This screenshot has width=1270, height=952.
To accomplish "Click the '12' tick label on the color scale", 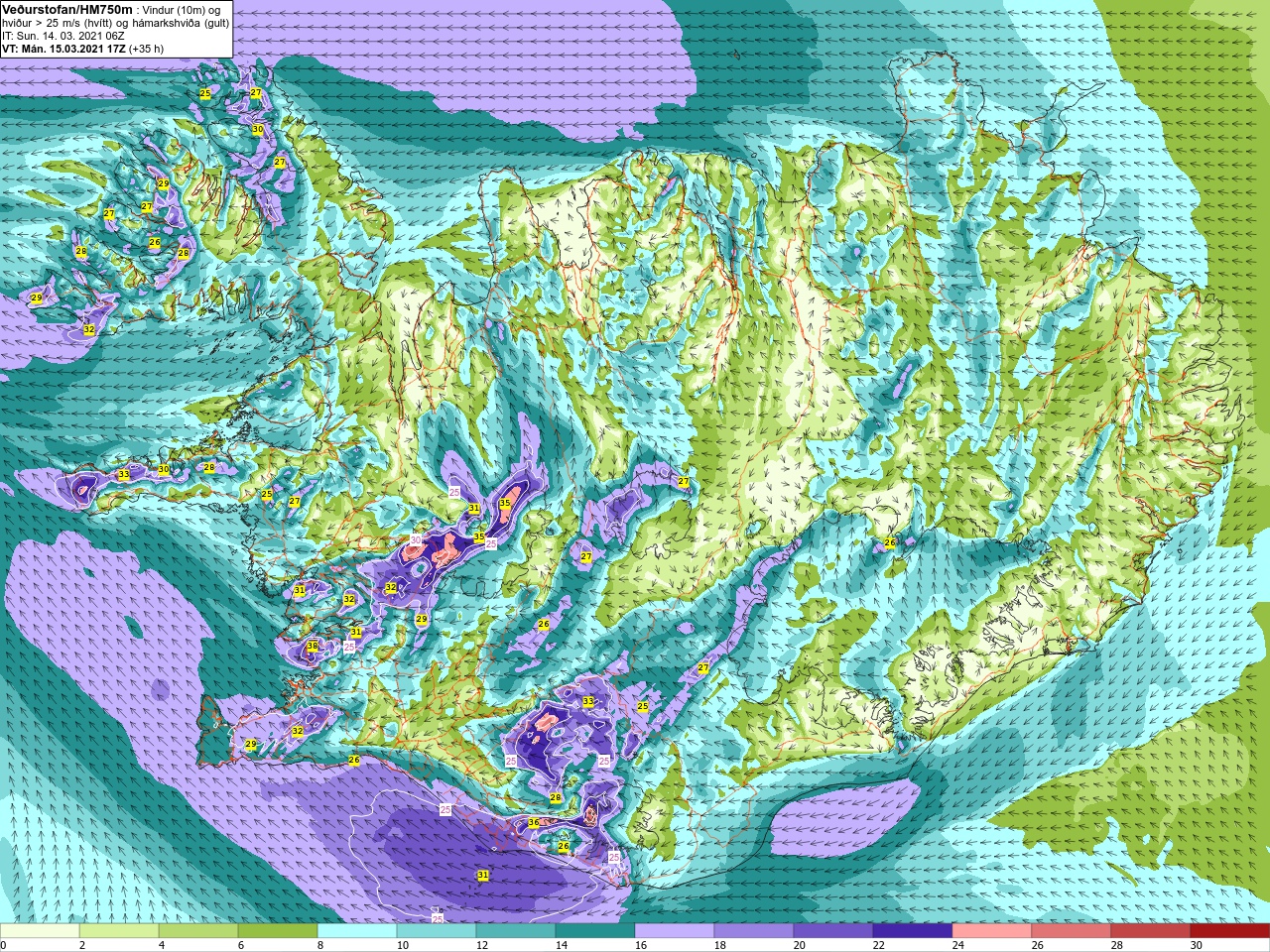I will (x=482, y=945).
